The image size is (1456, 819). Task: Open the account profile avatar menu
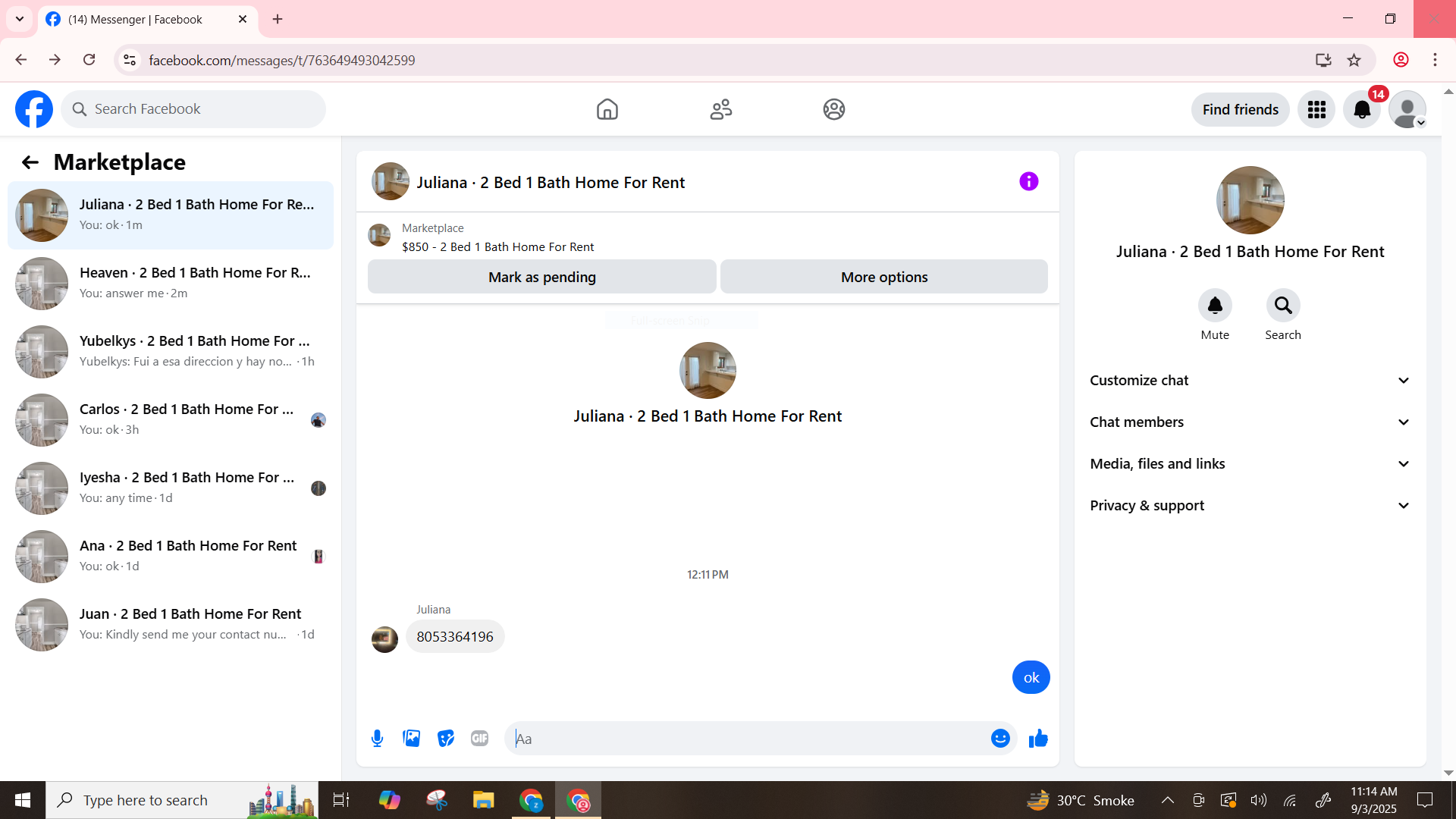1407,110
